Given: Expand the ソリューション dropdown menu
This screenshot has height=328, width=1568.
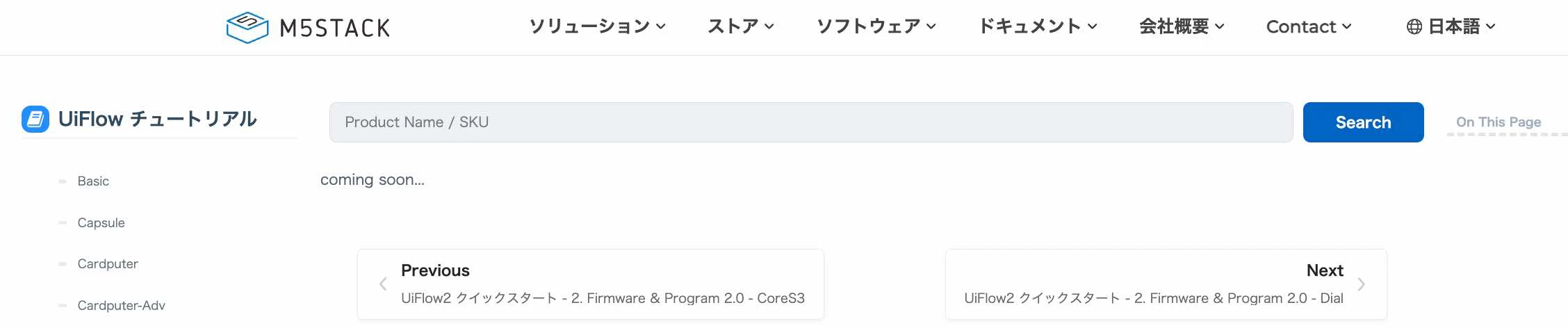Looking at the screenshot, I should pos(597,26).
